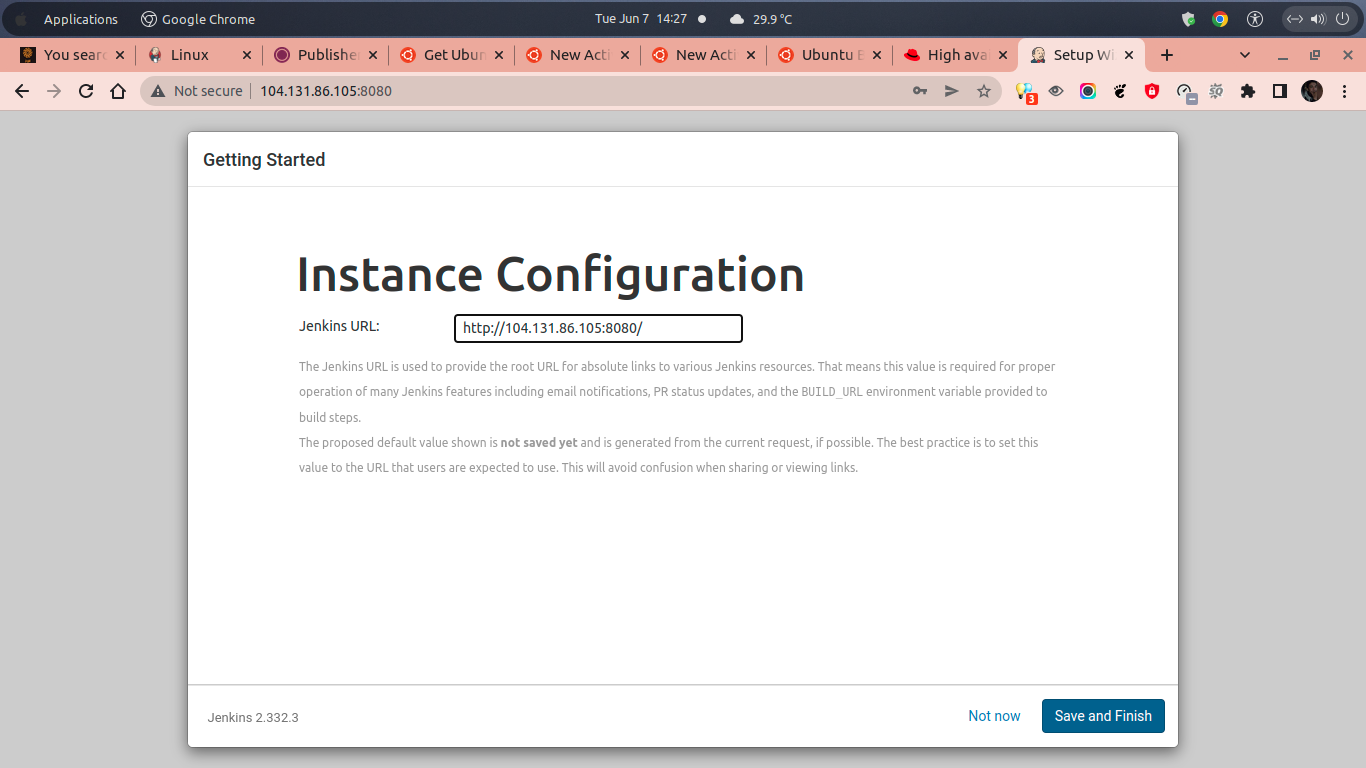Open the accessibility menu in top bar
The width and height of the screenshot is (1366, 768).
(x=1256, y=19)
